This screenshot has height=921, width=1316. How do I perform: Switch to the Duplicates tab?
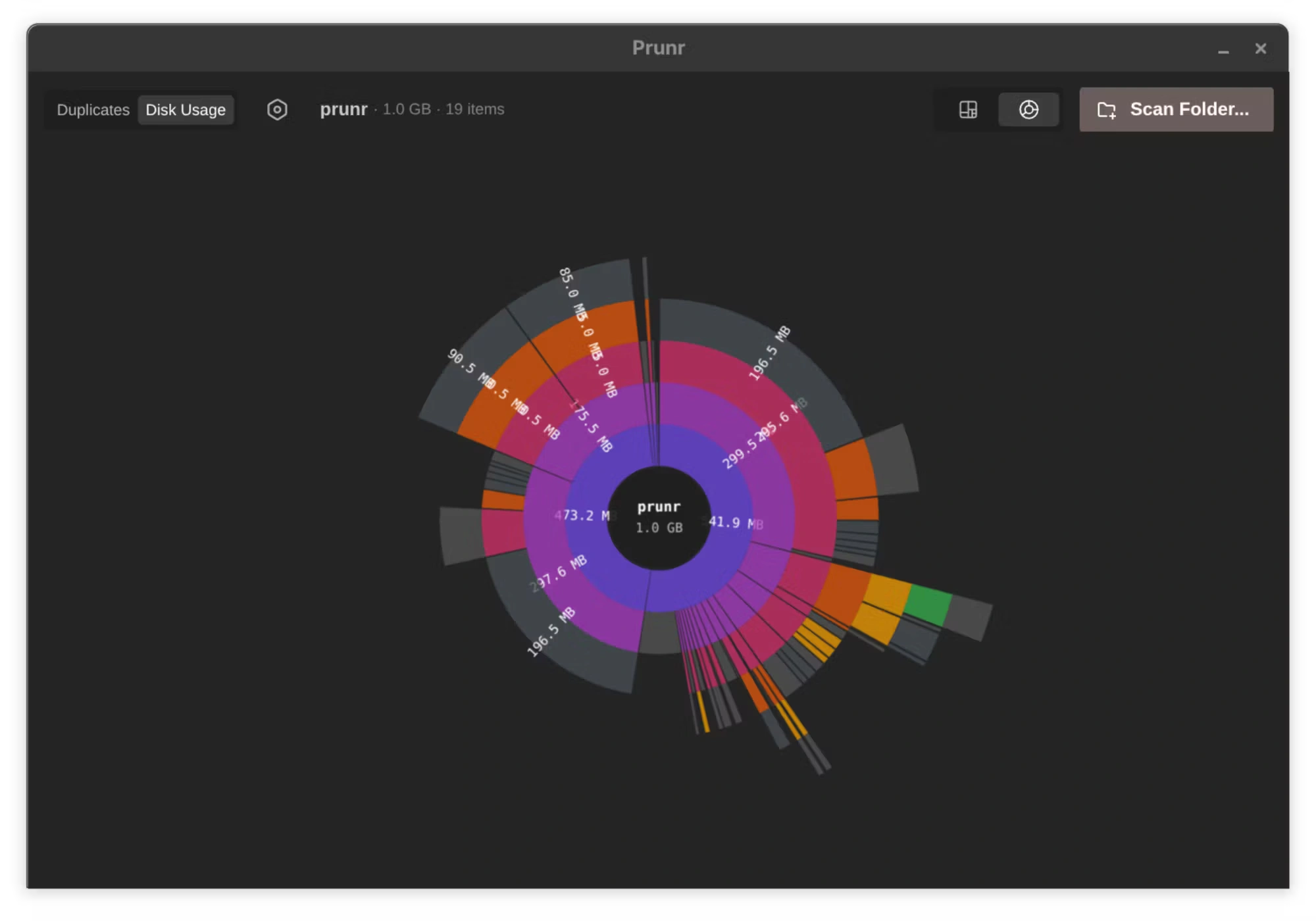[x=93, y=110]
